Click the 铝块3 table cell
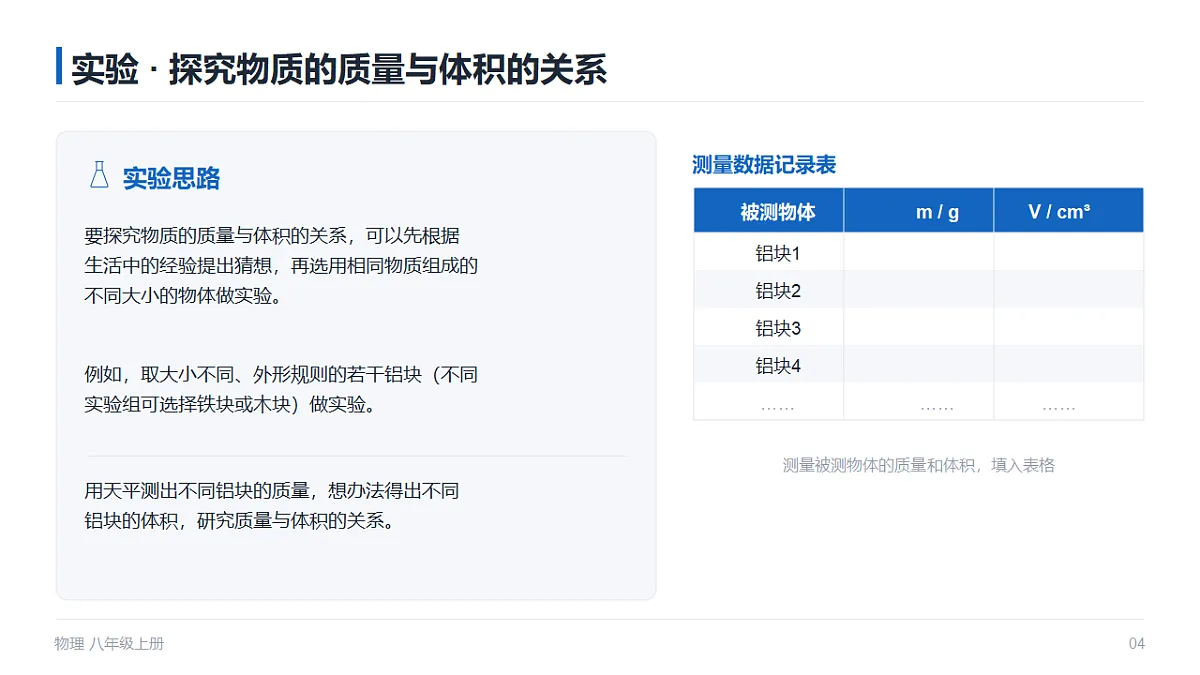This screenshot has height=675, width=1200. coord(769,327)
